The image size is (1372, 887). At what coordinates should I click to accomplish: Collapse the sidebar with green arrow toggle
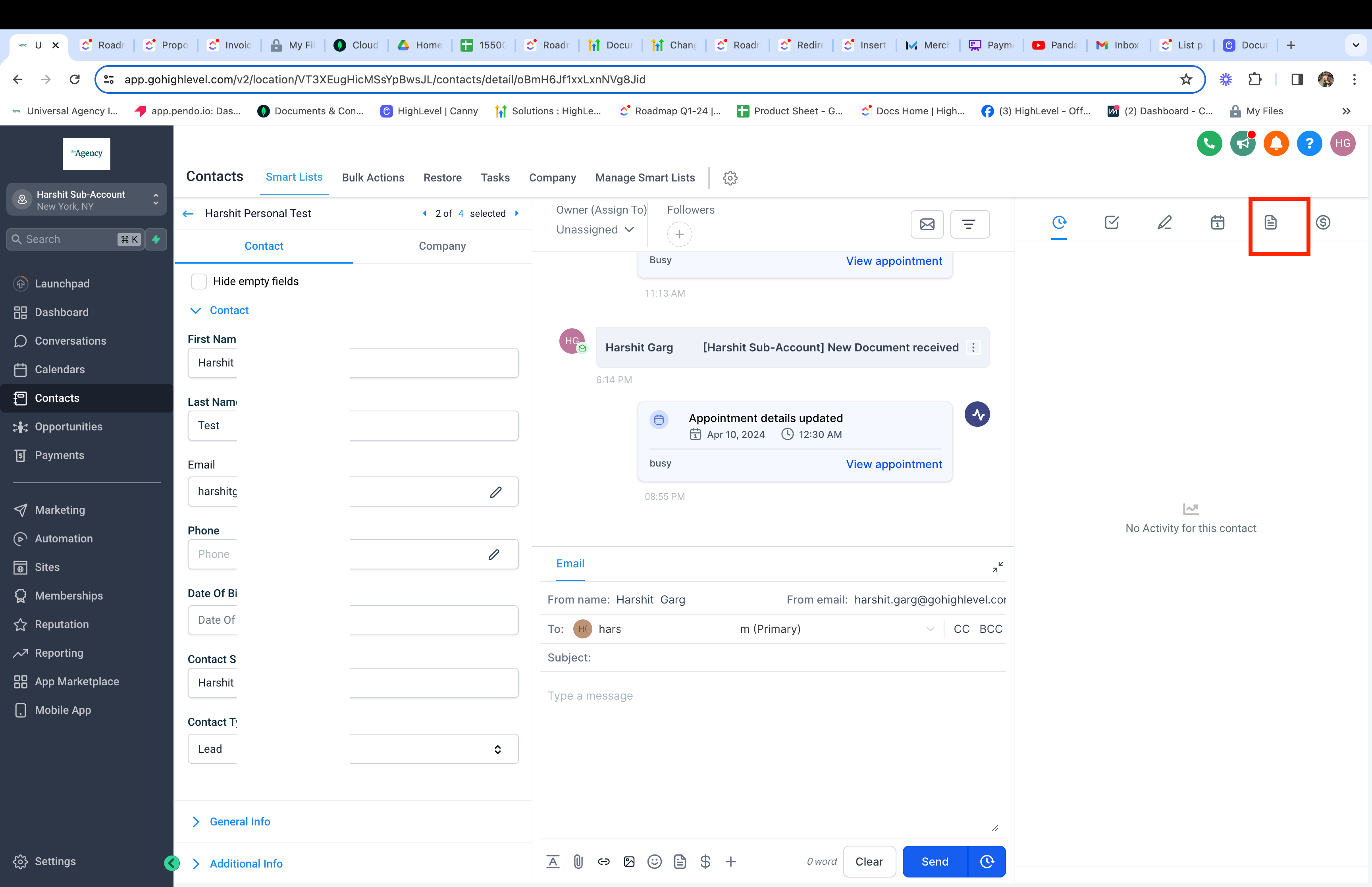[x=171, y=863]
